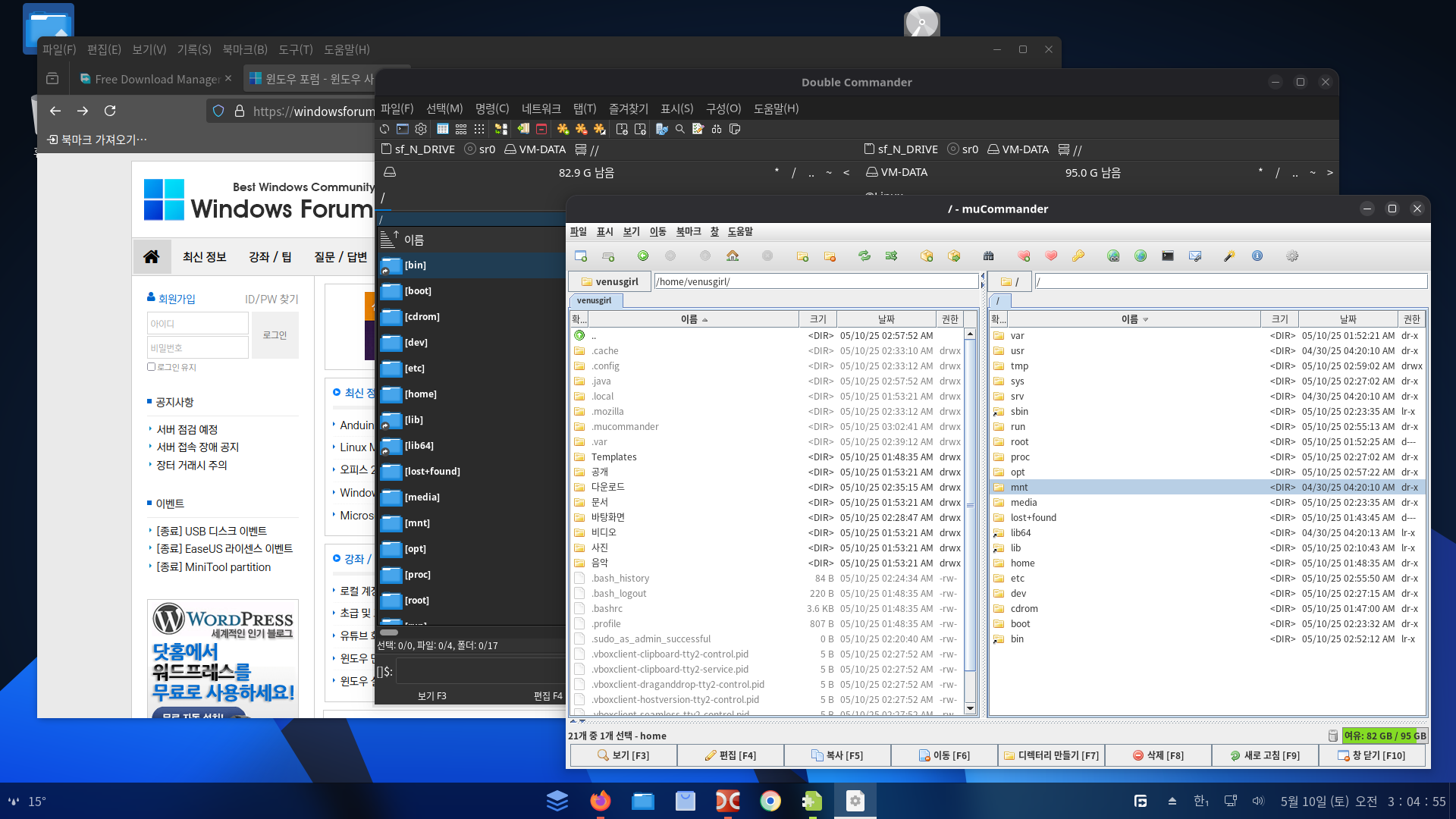Screen dimensions: 1456x819
Task: Click the 삭제 [F8] button
Action: pyautogui.click(x=1158, y=755)
